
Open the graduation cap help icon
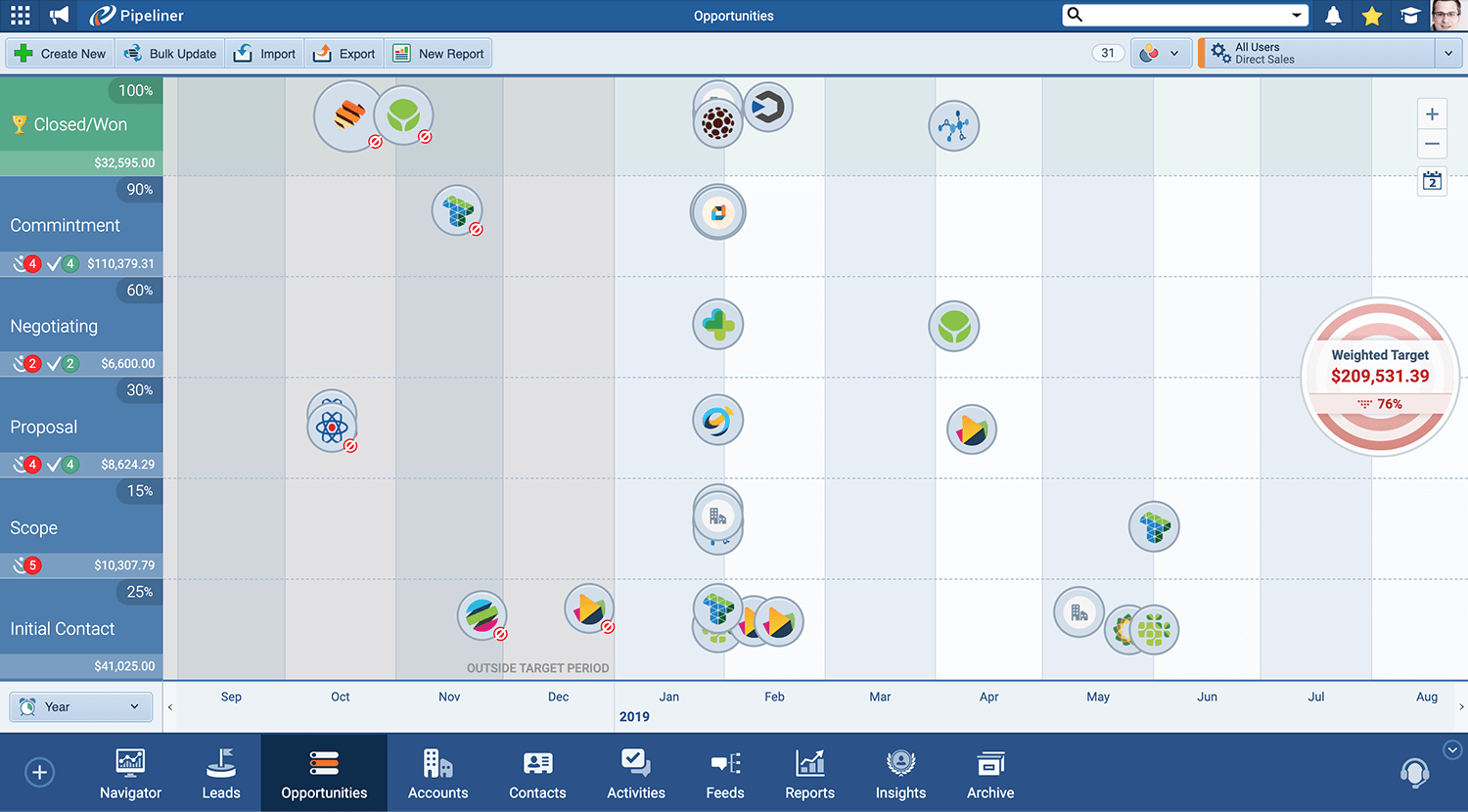point(1410,16)
